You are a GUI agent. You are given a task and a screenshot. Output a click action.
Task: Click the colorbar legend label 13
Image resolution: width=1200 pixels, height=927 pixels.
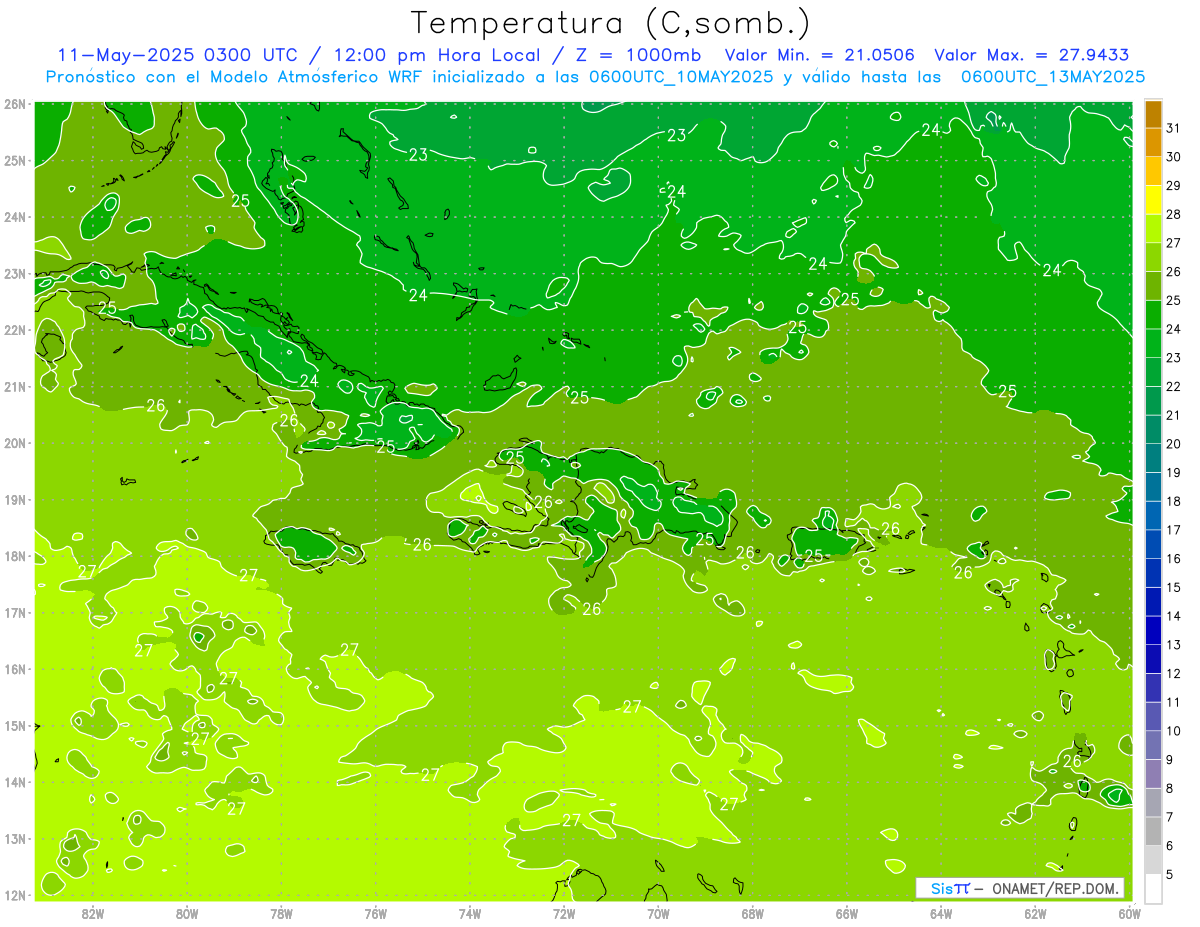point(1173,644)
